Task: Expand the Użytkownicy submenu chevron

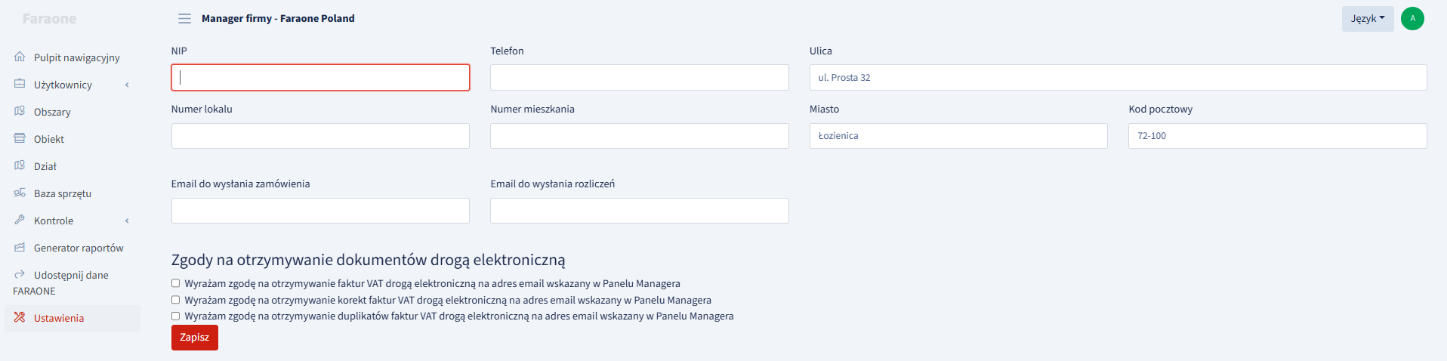Action: (127, 85)
